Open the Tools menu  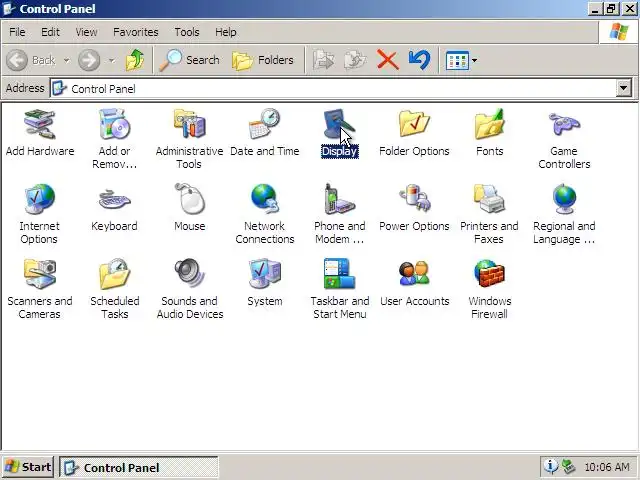(x=187, y=32)
